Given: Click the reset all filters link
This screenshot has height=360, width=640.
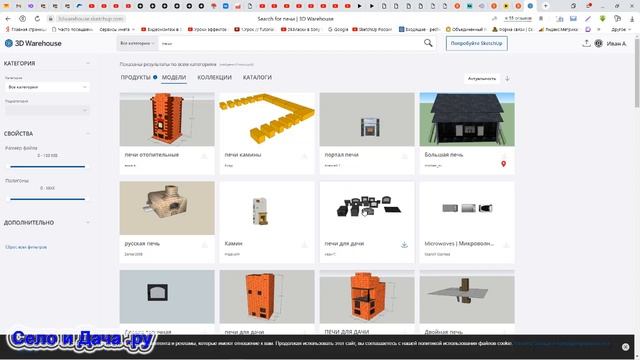Looking at the screenshot, I should point(26,247).
